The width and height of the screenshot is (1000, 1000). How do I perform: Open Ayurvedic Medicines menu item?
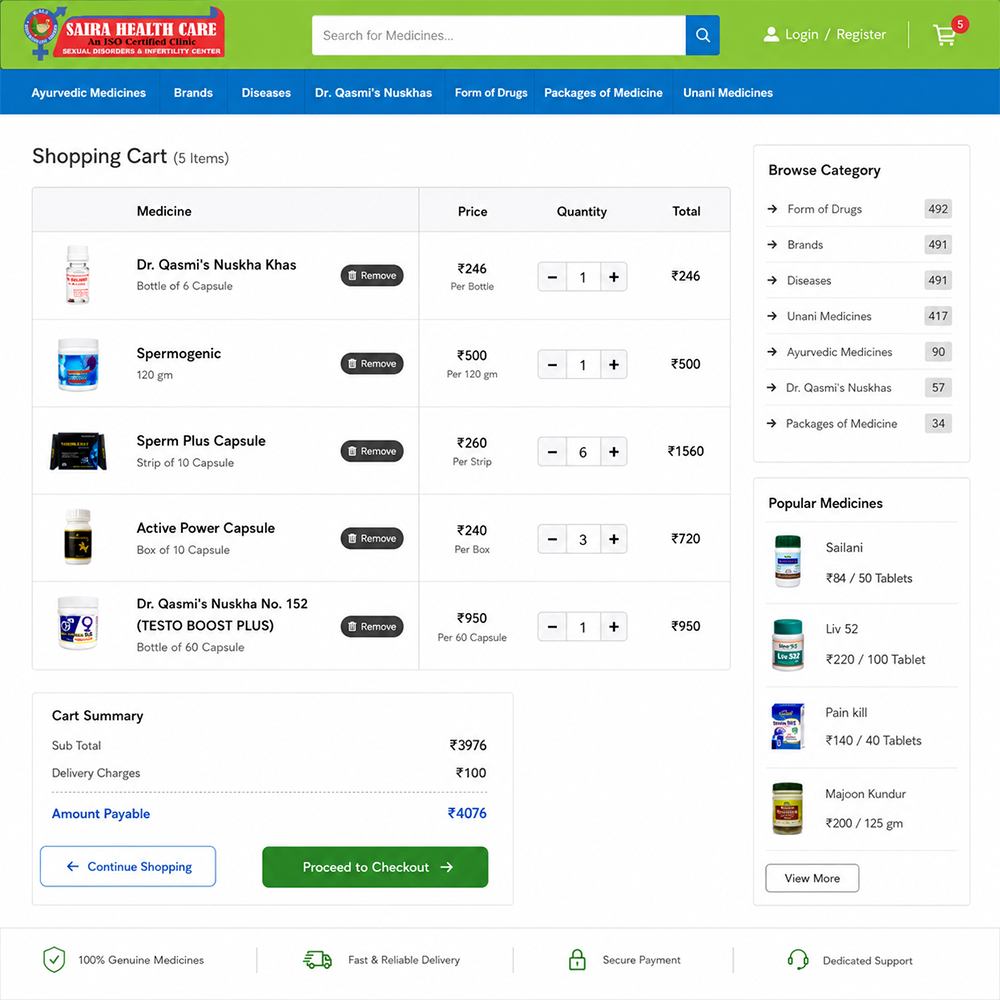pyautogui.click(x=89, y=92)
